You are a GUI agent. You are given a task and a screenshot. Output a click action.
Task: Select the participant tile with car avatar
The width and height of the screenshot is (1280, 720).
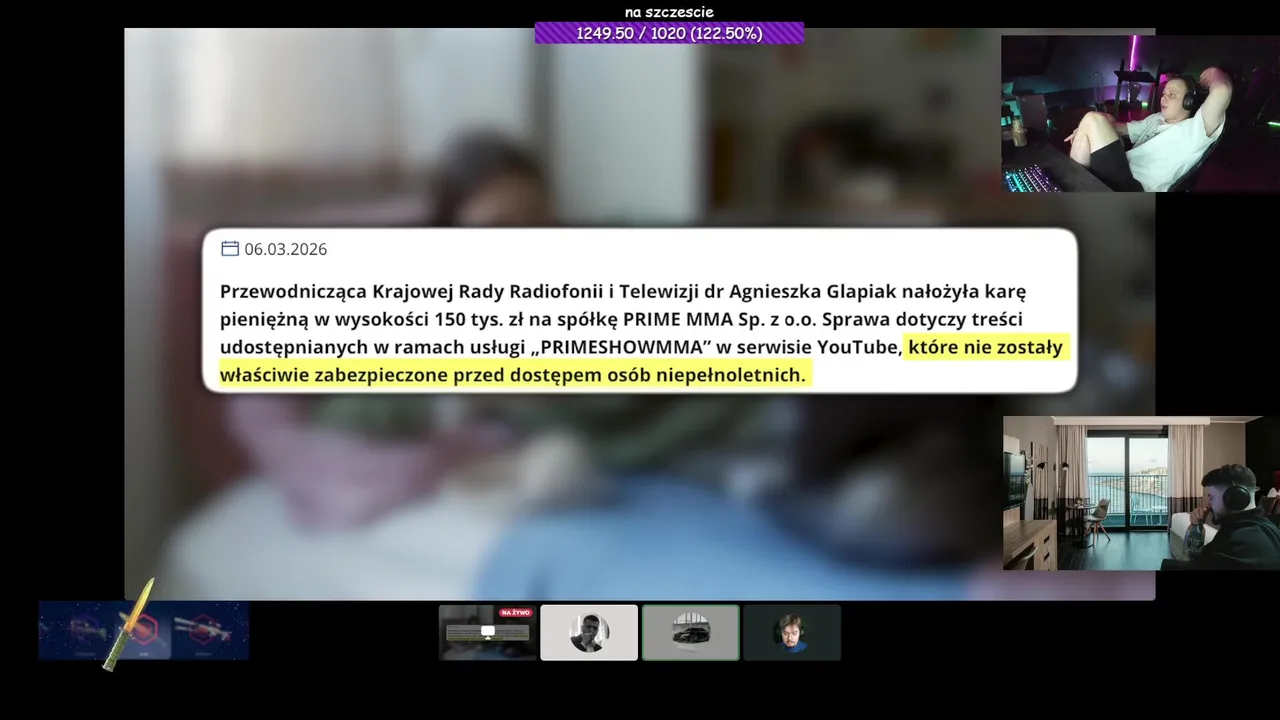click(x=691, y=632)
